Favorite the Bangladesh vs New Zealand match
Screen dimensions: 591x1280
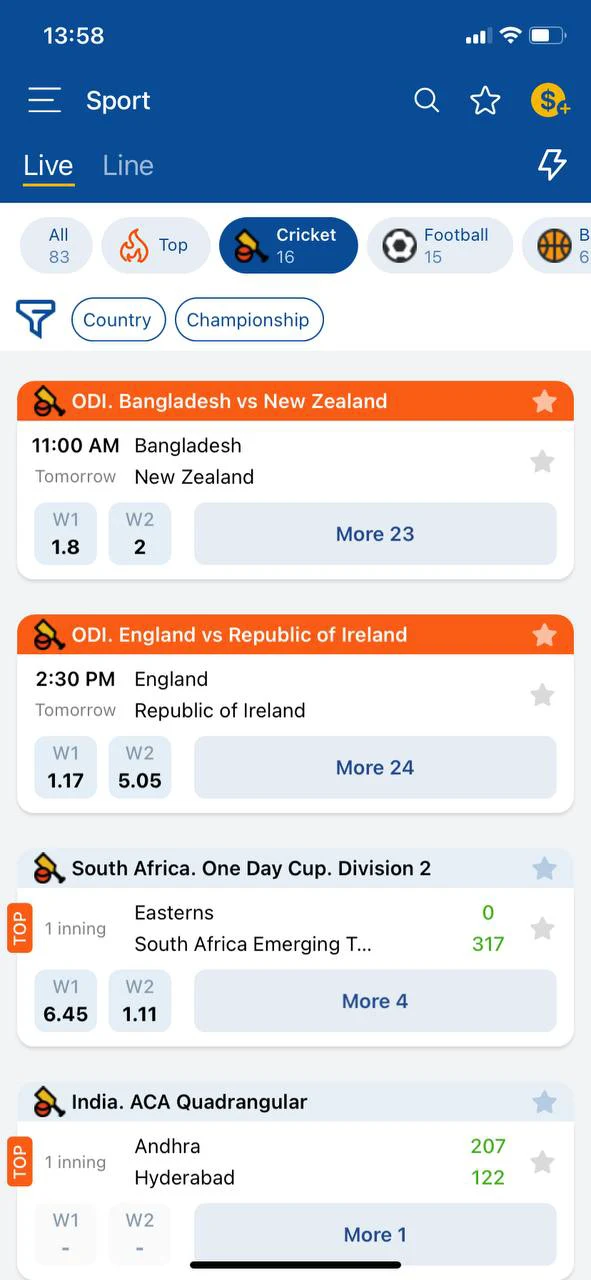click(x=543, y=461)
